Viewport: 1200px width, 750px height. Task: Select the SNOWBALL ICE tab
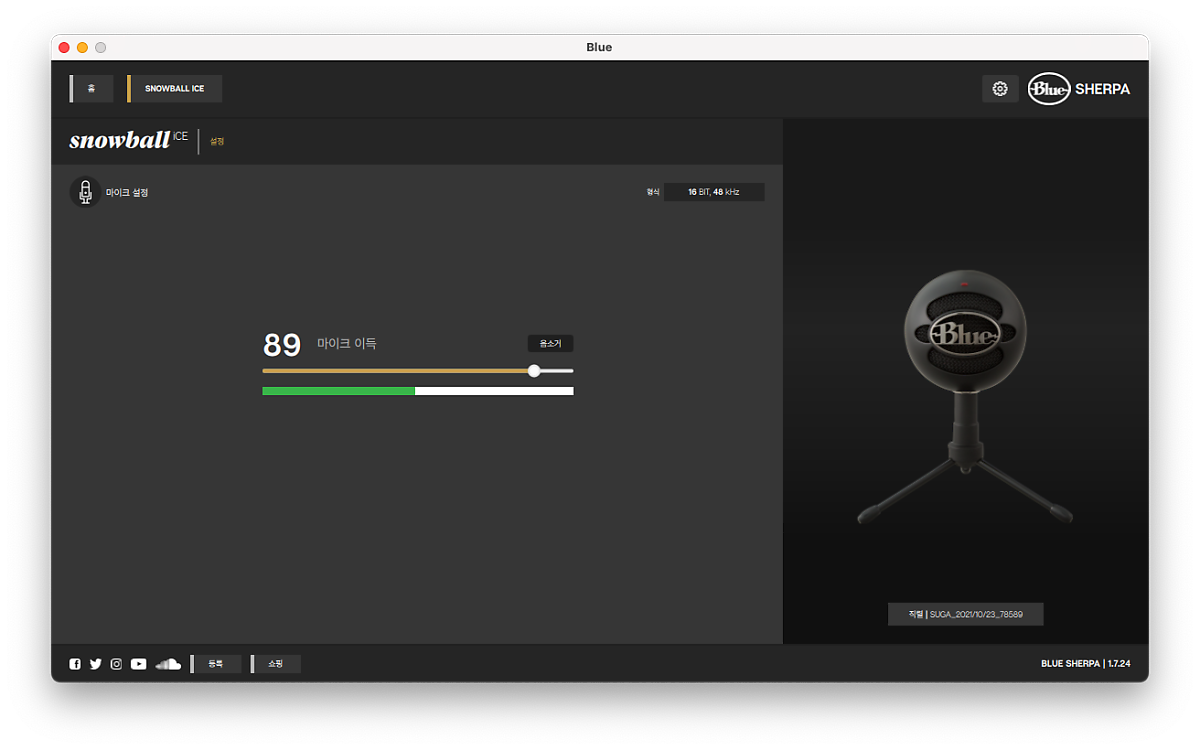point(174,89)
